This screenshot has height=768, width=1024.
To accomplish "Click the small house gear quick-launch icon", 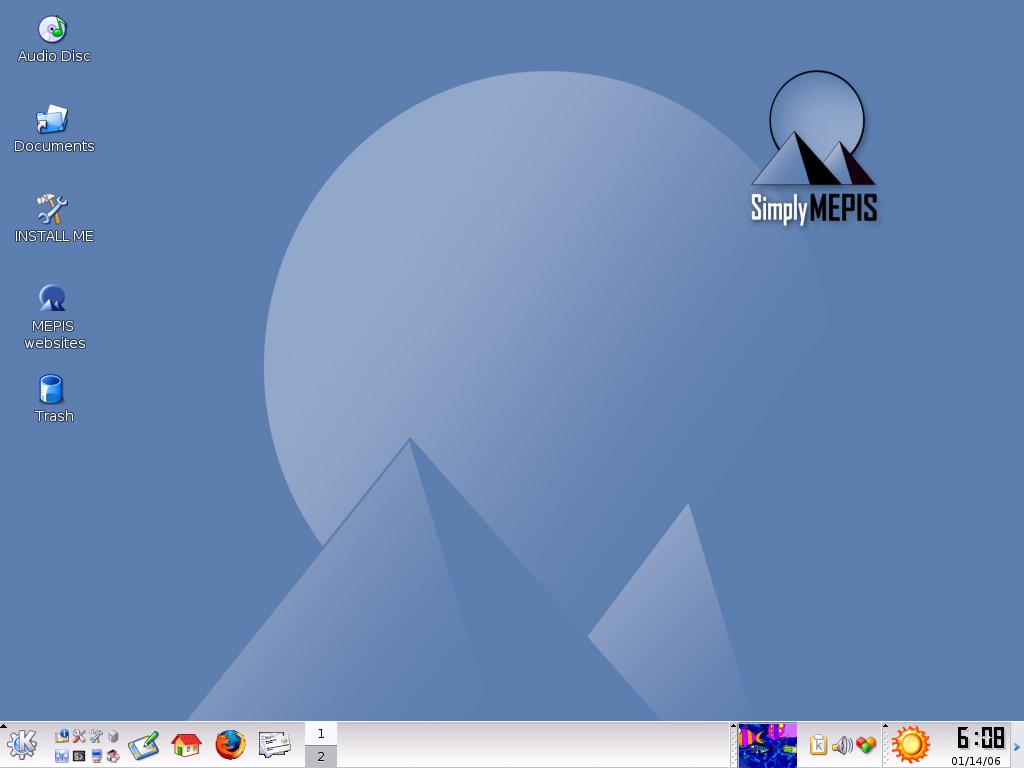I will pyautogui.click(x=113, y=756).
